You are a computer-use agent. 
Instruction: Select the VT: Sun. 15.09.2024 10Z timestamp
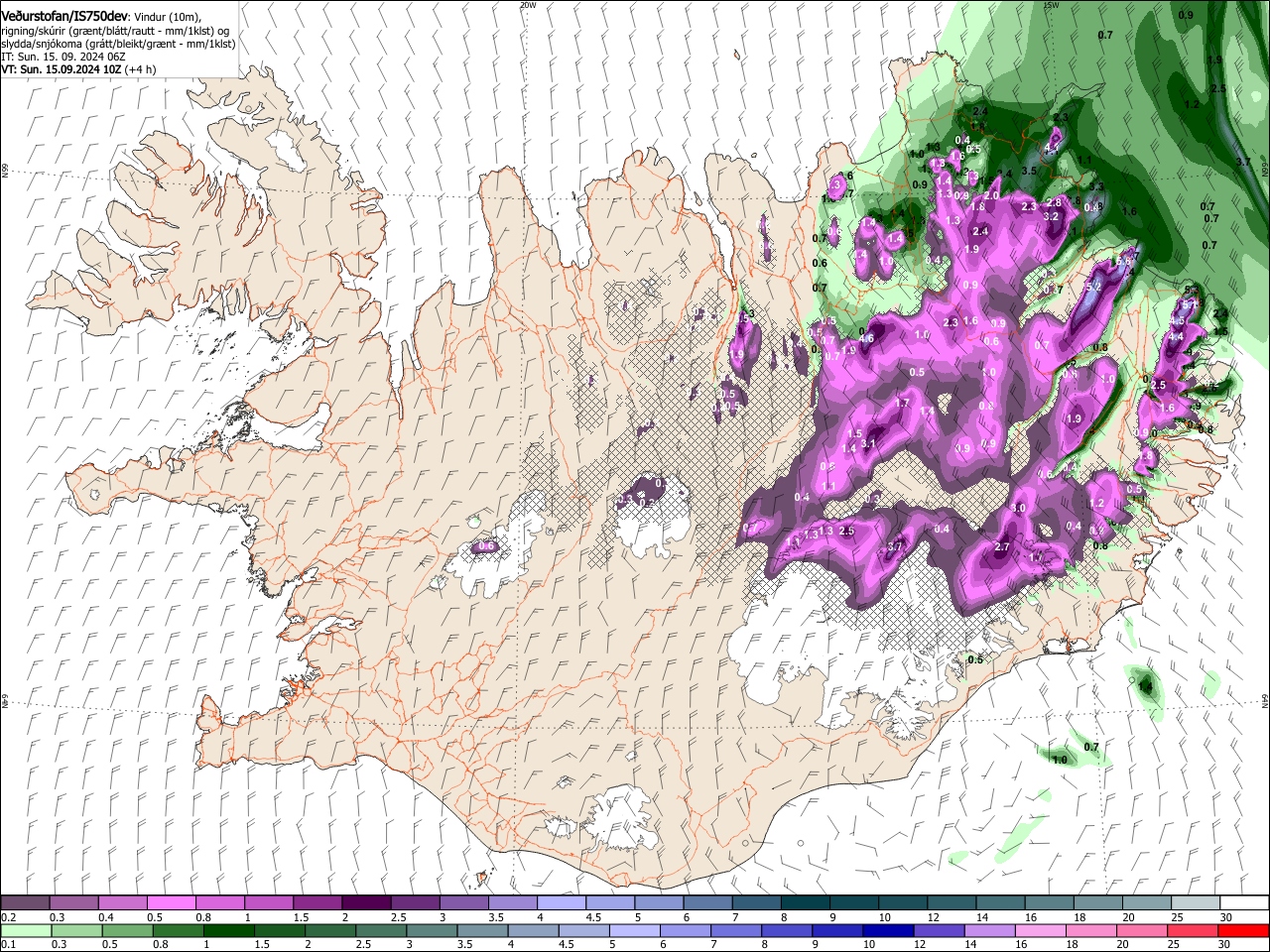(x=62, y=70)
